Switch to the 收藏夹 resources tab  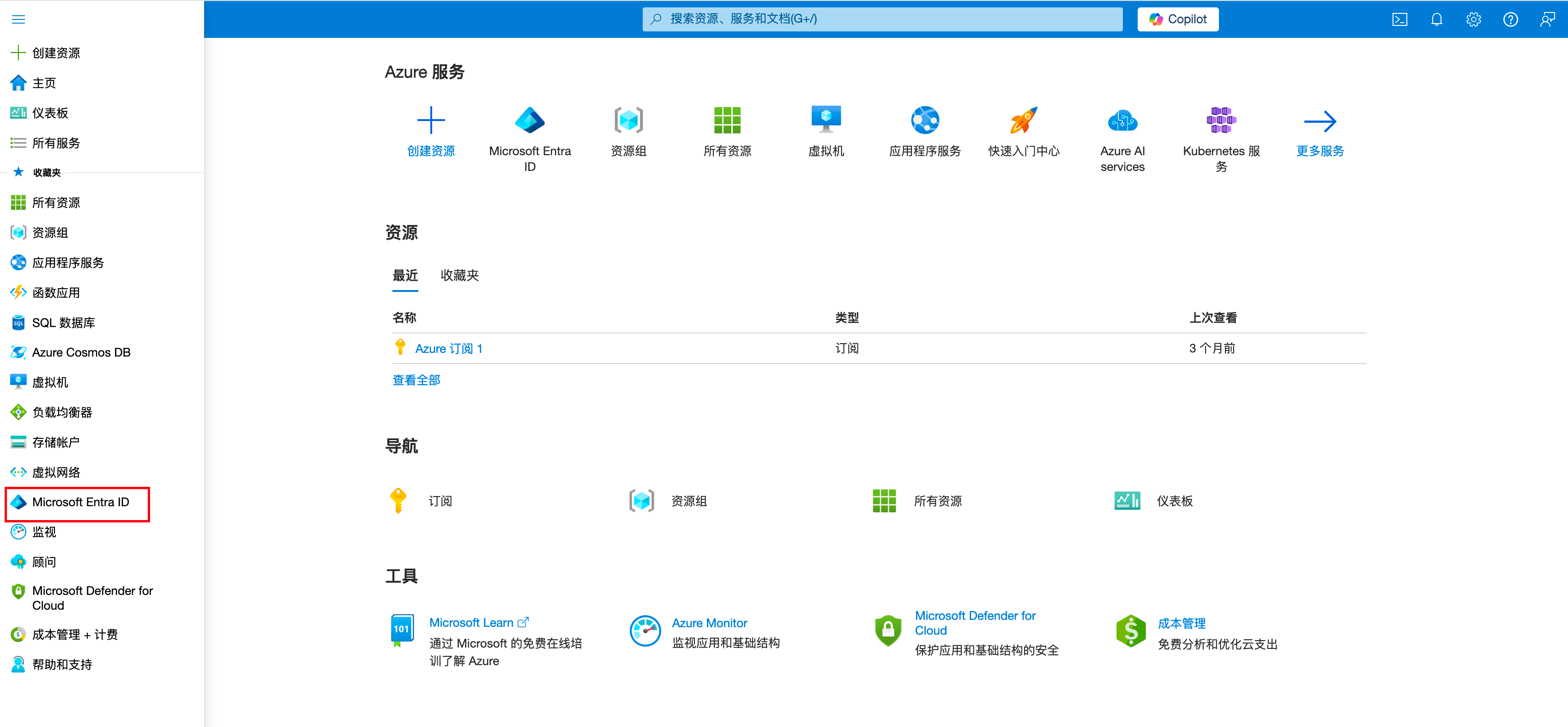coord(459,275)
